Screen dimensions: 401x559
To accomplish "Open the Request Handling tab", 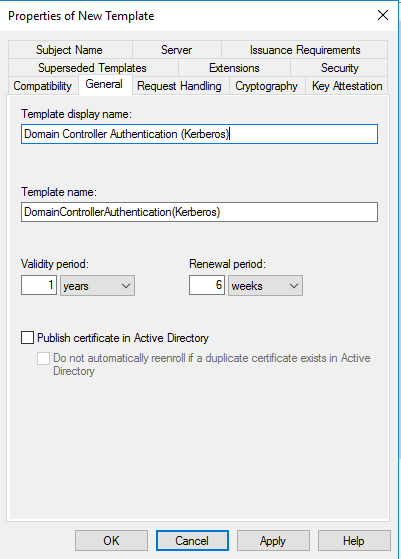I will pos(179,86).
